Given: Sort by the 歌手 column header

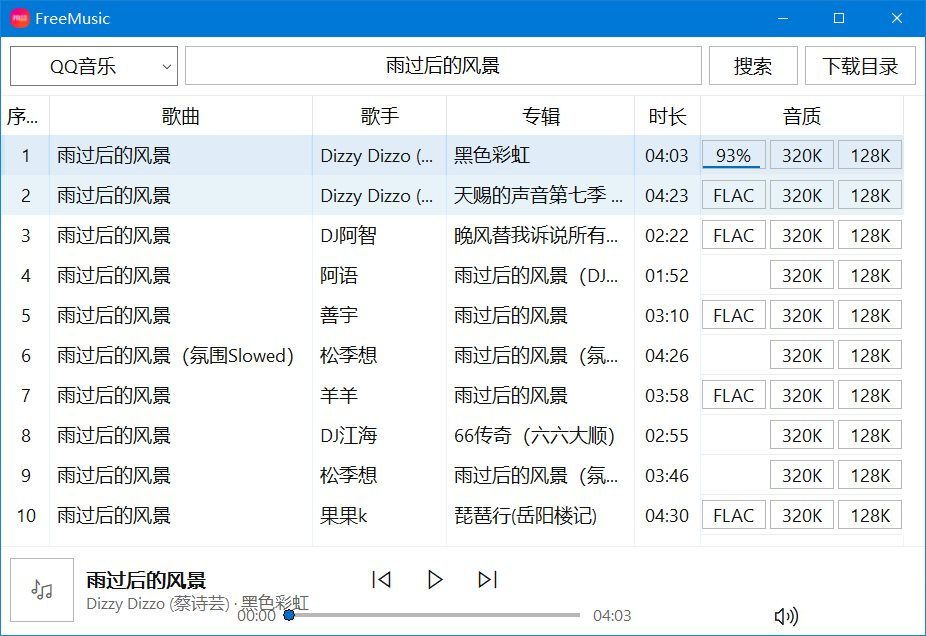Looking at the screenshot, I should click(379, 116).
